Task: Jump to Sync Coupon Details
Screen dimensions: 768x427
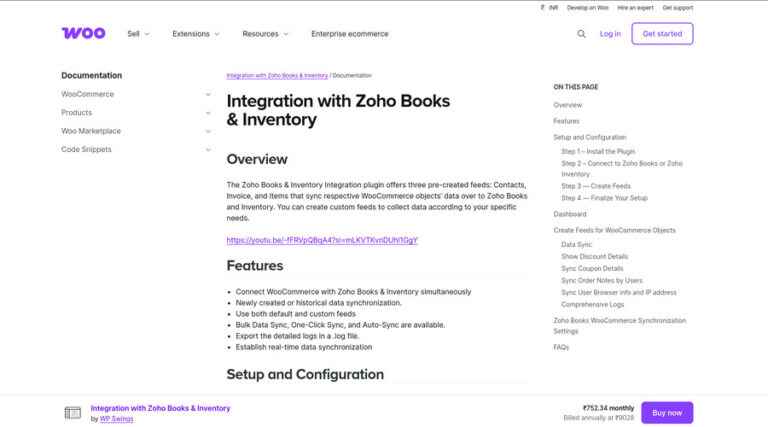Action: 592,268
